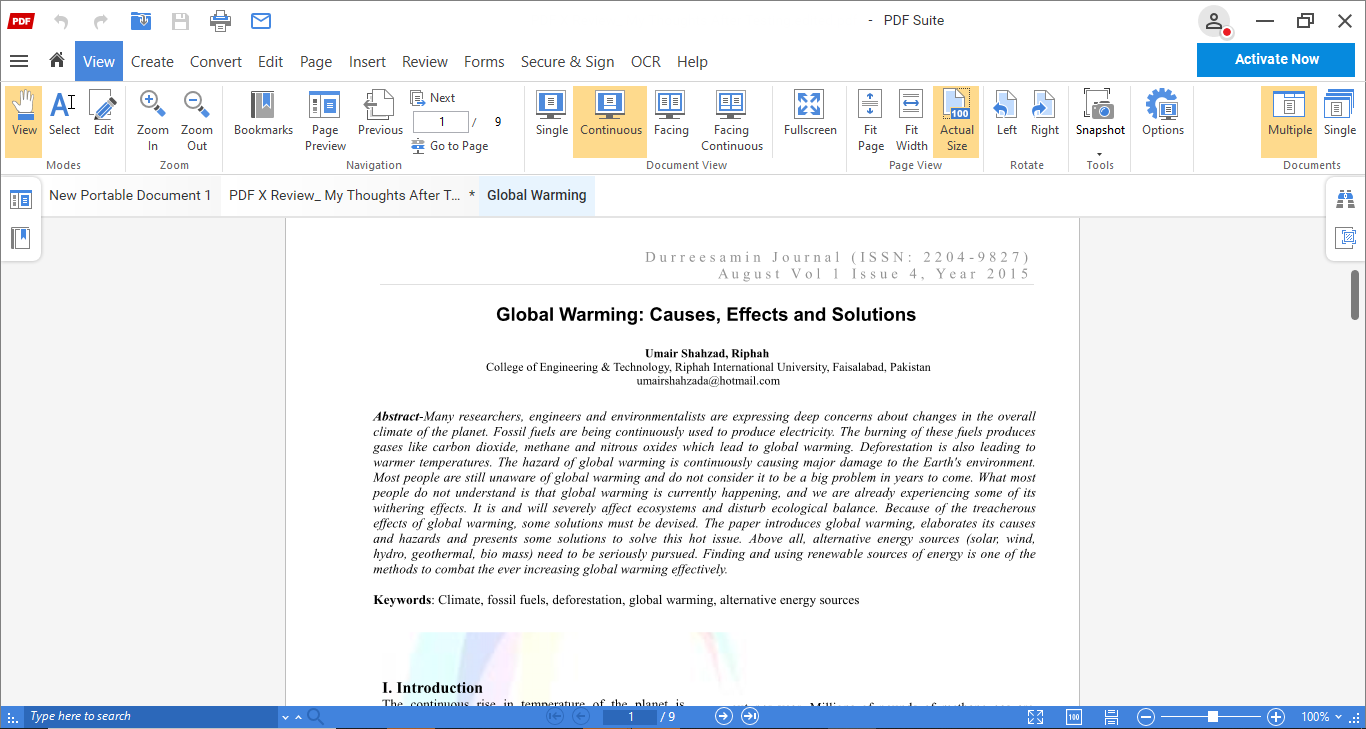Image resolution: width=1366 pixels, height=729 pixels.
Task: Adjust the zoom slider in status bar
Action: click(x=1211, y=716)
